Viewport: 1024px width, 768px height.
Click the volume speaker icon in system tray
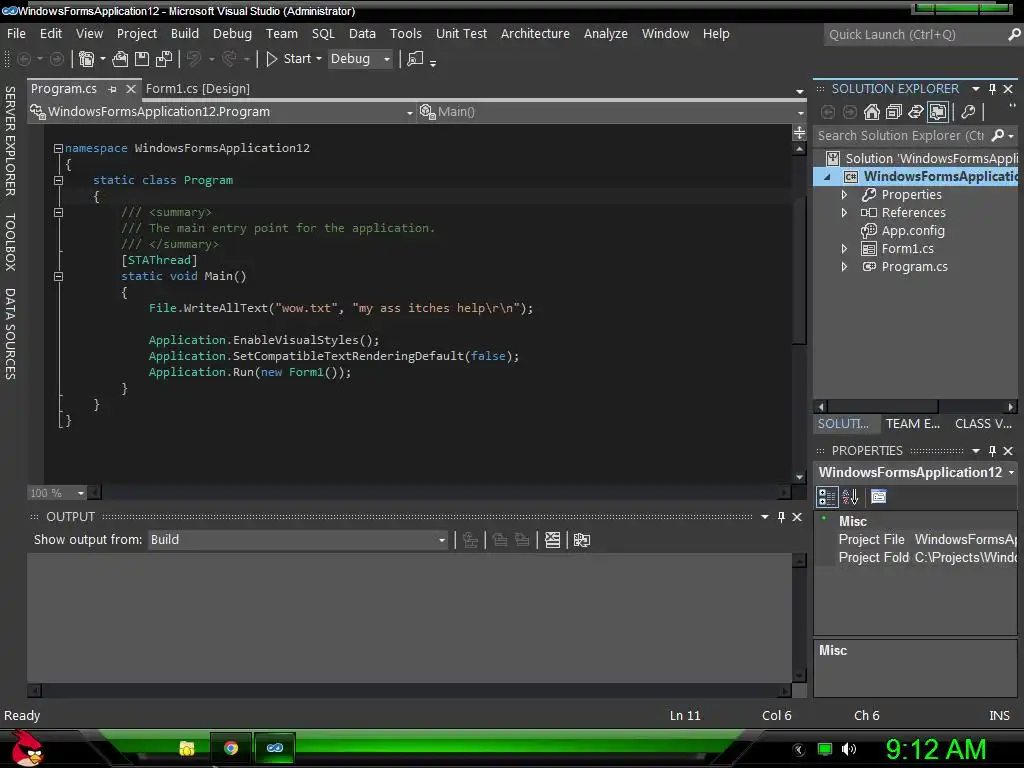tap(848, 749)
